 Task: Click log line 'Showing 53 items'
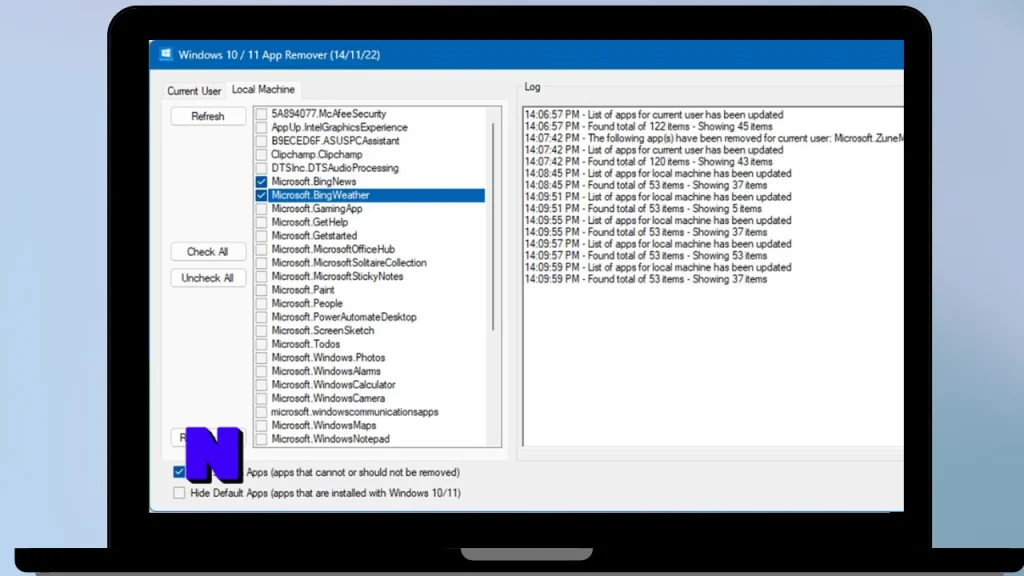tap(646, 256)
